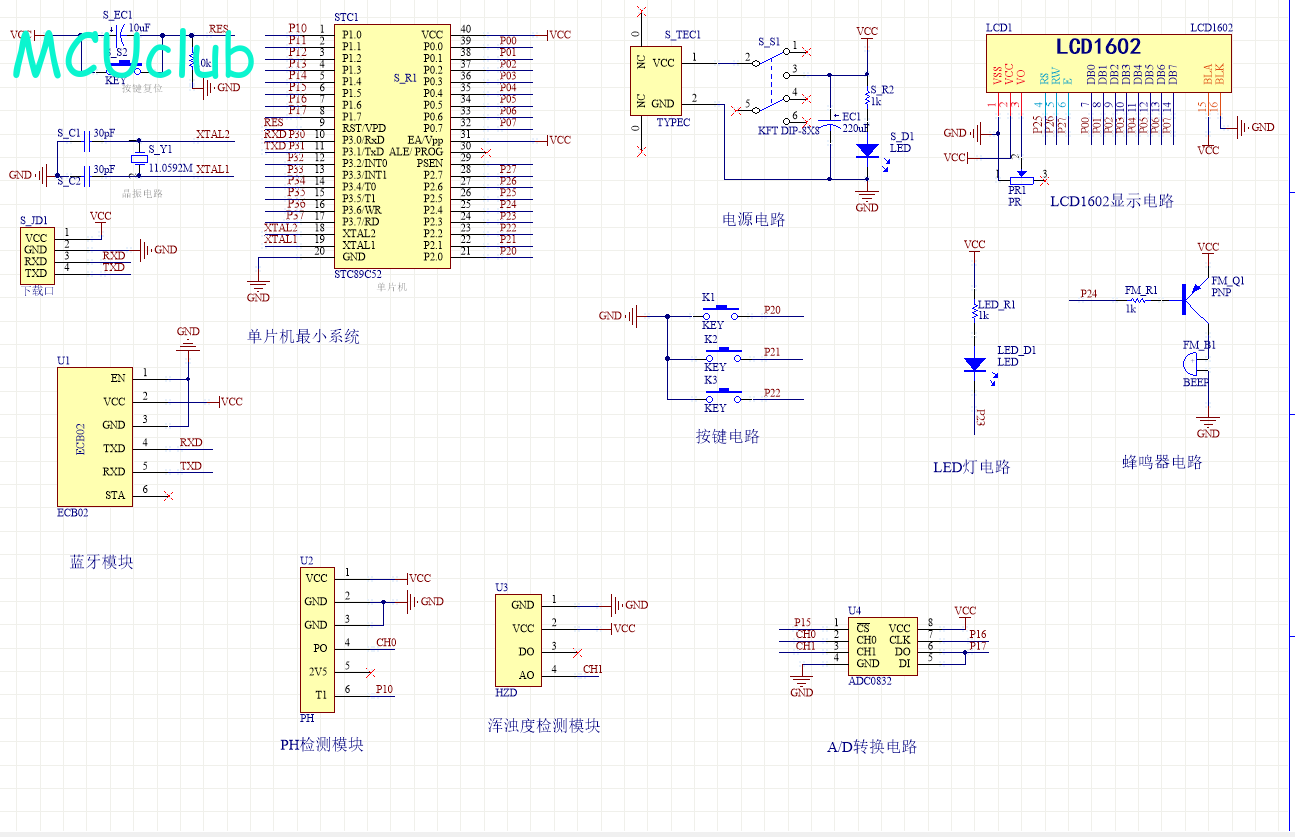Click the S_S1 power switch symbol
1295x837 pixels.
(x=772, y=80)
